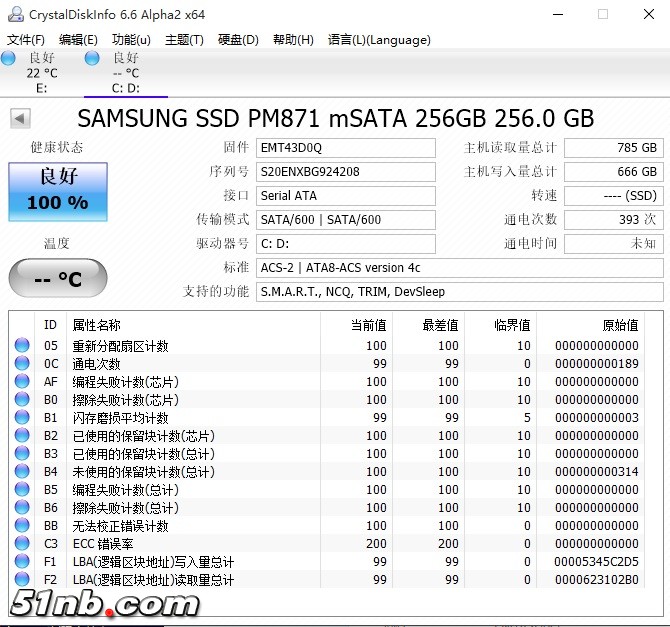Open the 主题(T) menu
The width and height of the screenshot is (670, 627).
184,40
